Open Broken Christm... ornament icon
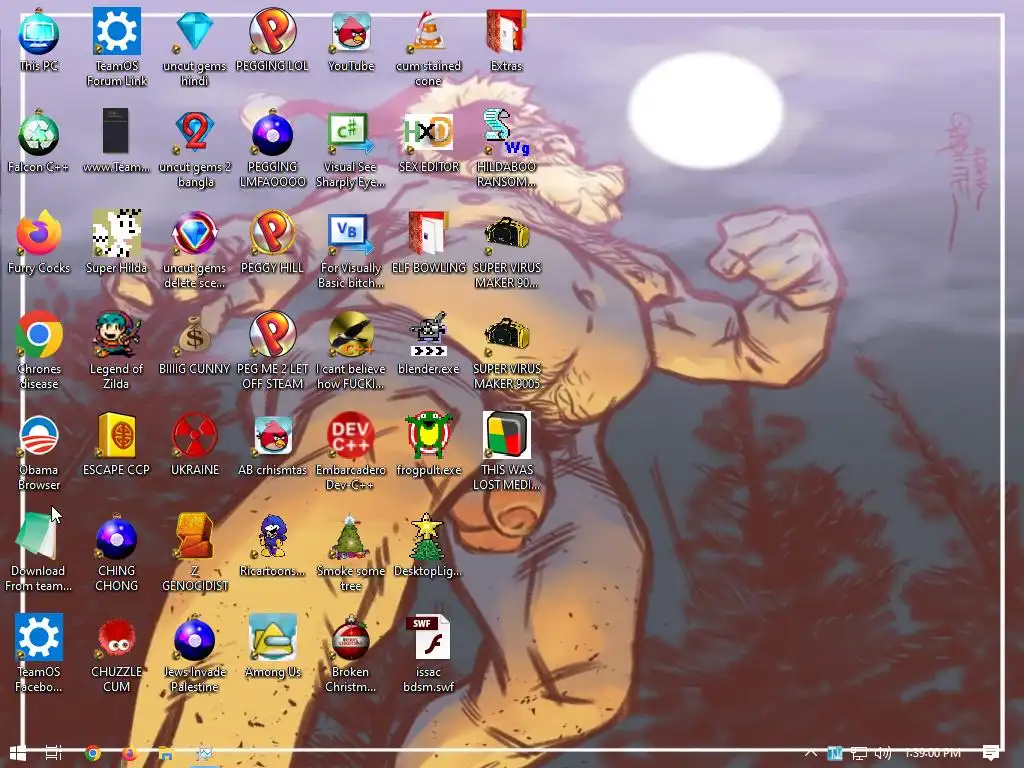 point(351,653)
